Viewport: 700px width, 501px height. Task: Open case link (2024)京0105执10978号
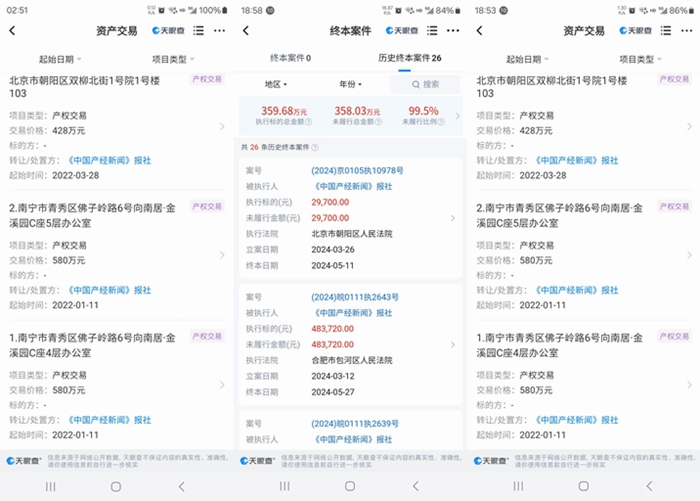pos(357,170)
